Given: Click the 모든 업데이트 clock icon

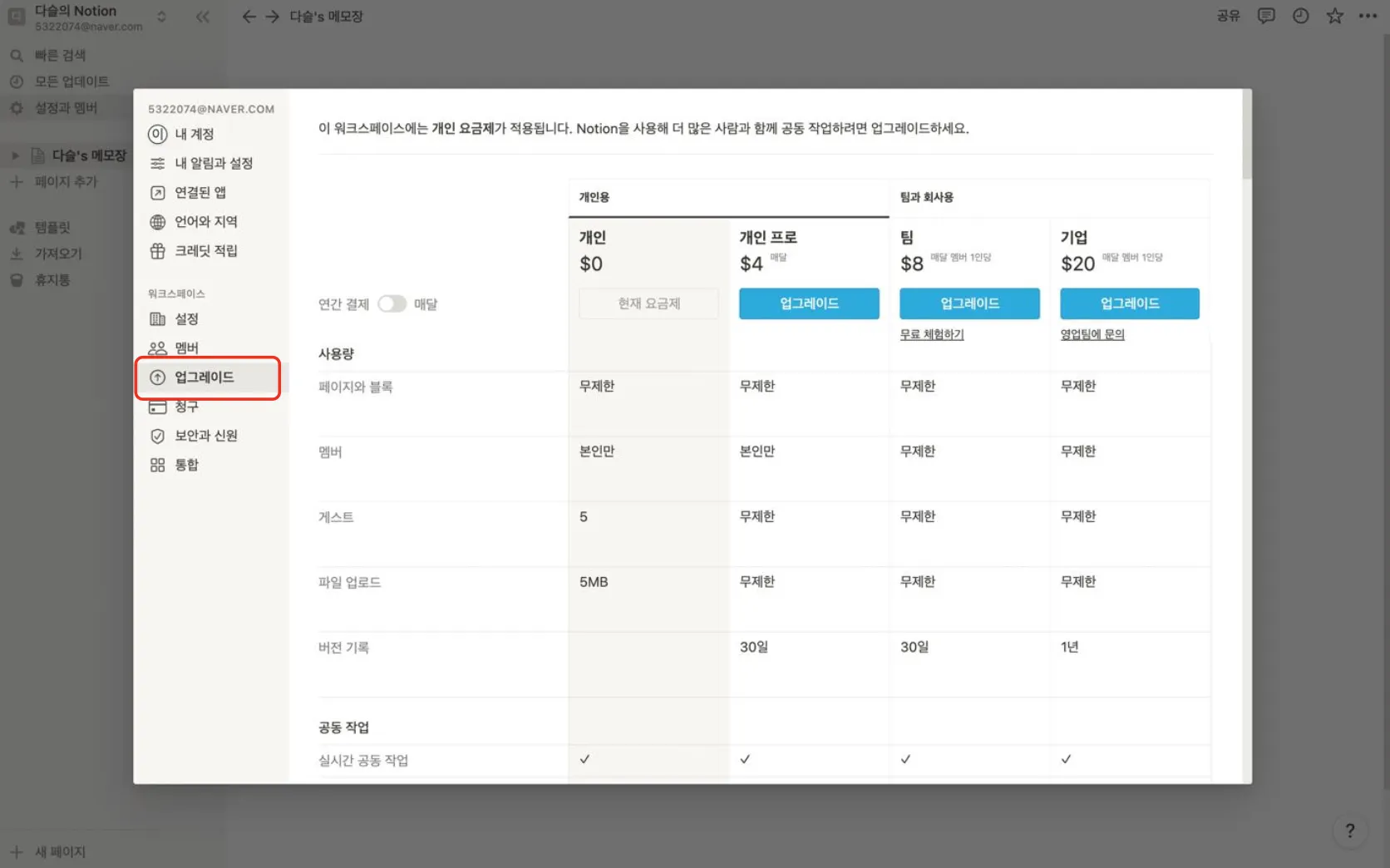Looking at the screenshot, I should pos(17,81).
